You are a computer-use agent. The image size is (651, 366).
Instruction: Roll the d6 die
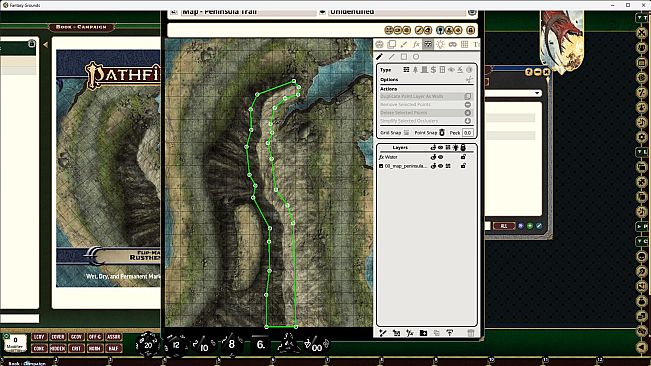(260, 344)
